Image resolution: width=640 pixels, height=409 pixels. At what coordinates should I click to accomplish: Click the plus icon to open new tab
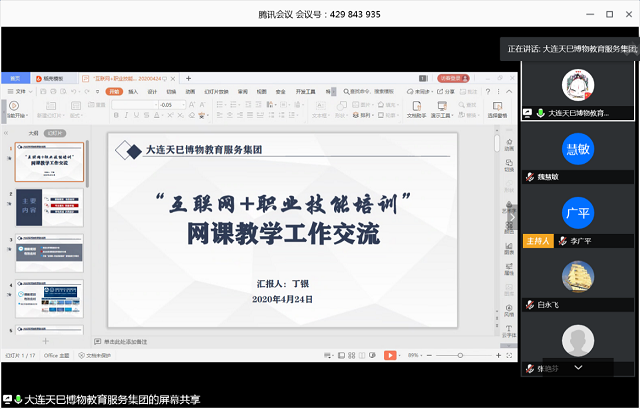coord(188,78)
